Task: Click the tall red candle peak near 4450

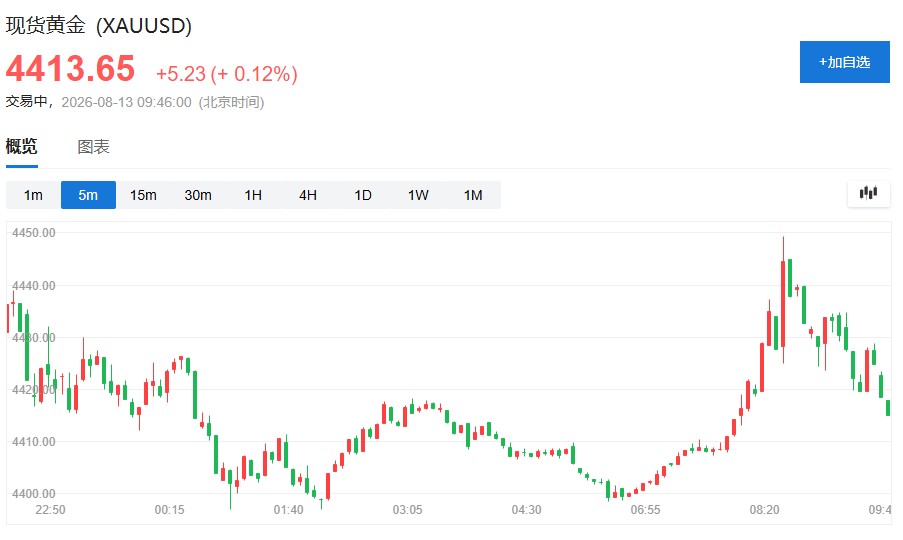Action: point(783,299)
